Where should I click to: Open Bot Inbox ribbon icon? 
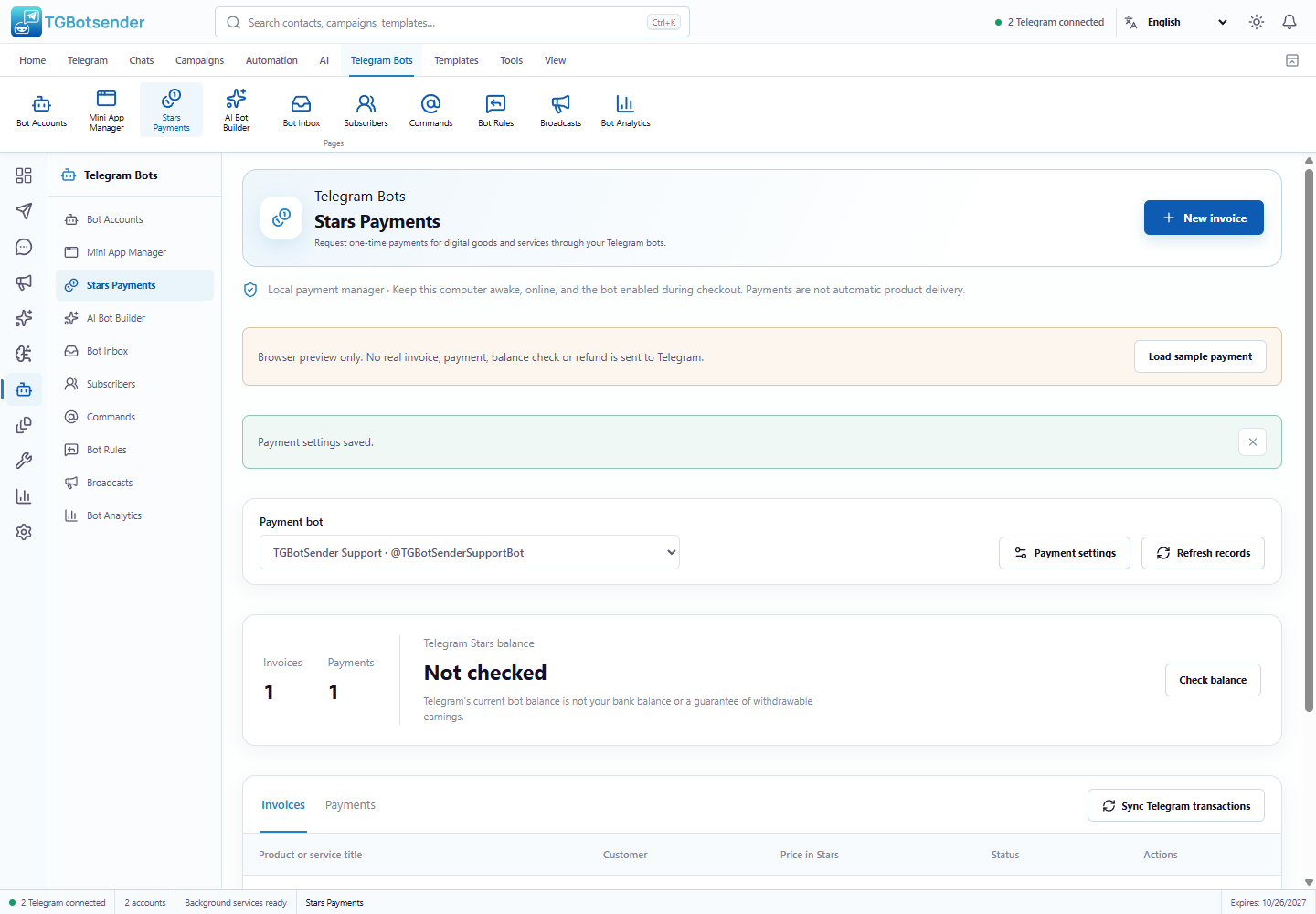pyautogui.click(x=302, y=110)
